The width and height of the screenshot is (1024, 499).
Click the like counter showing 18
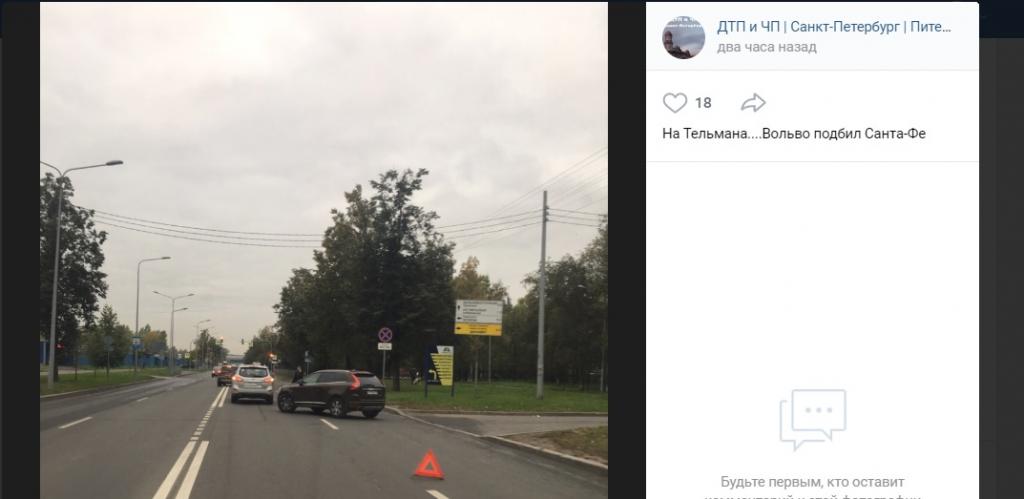pos(703,103)
